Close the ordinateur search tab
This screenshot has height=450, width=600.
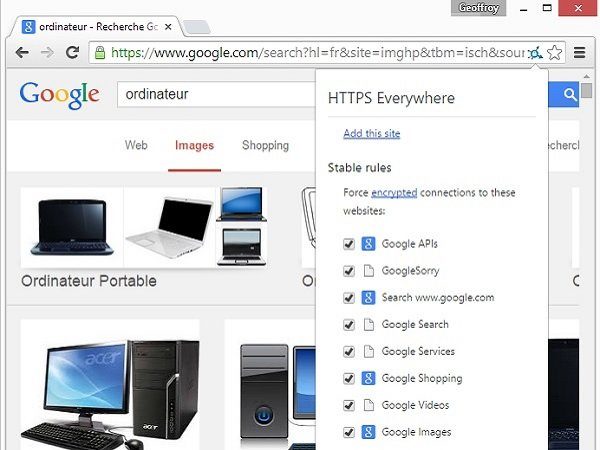(168, 27)
